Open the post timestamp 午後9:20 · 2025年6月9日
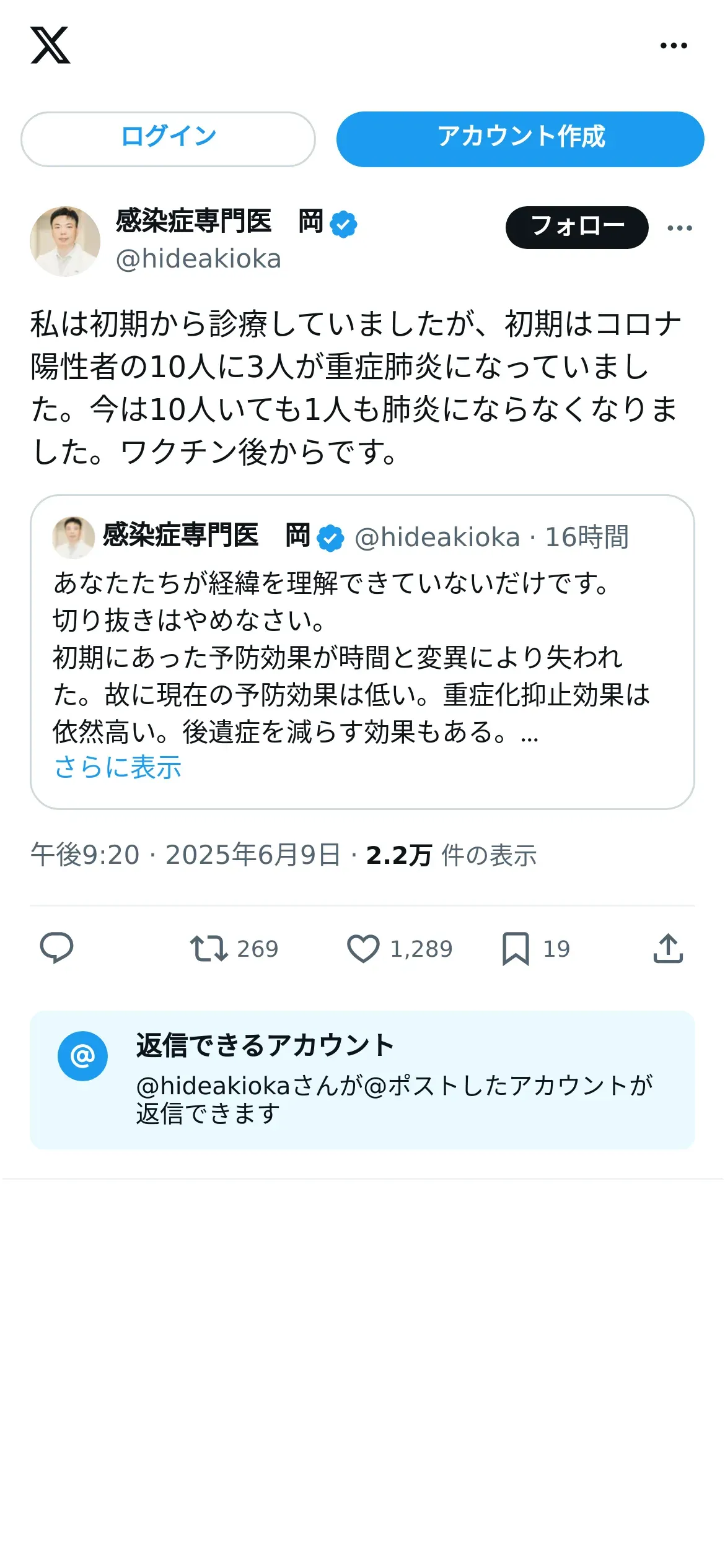Screen dimensions: 725x1568 tap(185, 855)
